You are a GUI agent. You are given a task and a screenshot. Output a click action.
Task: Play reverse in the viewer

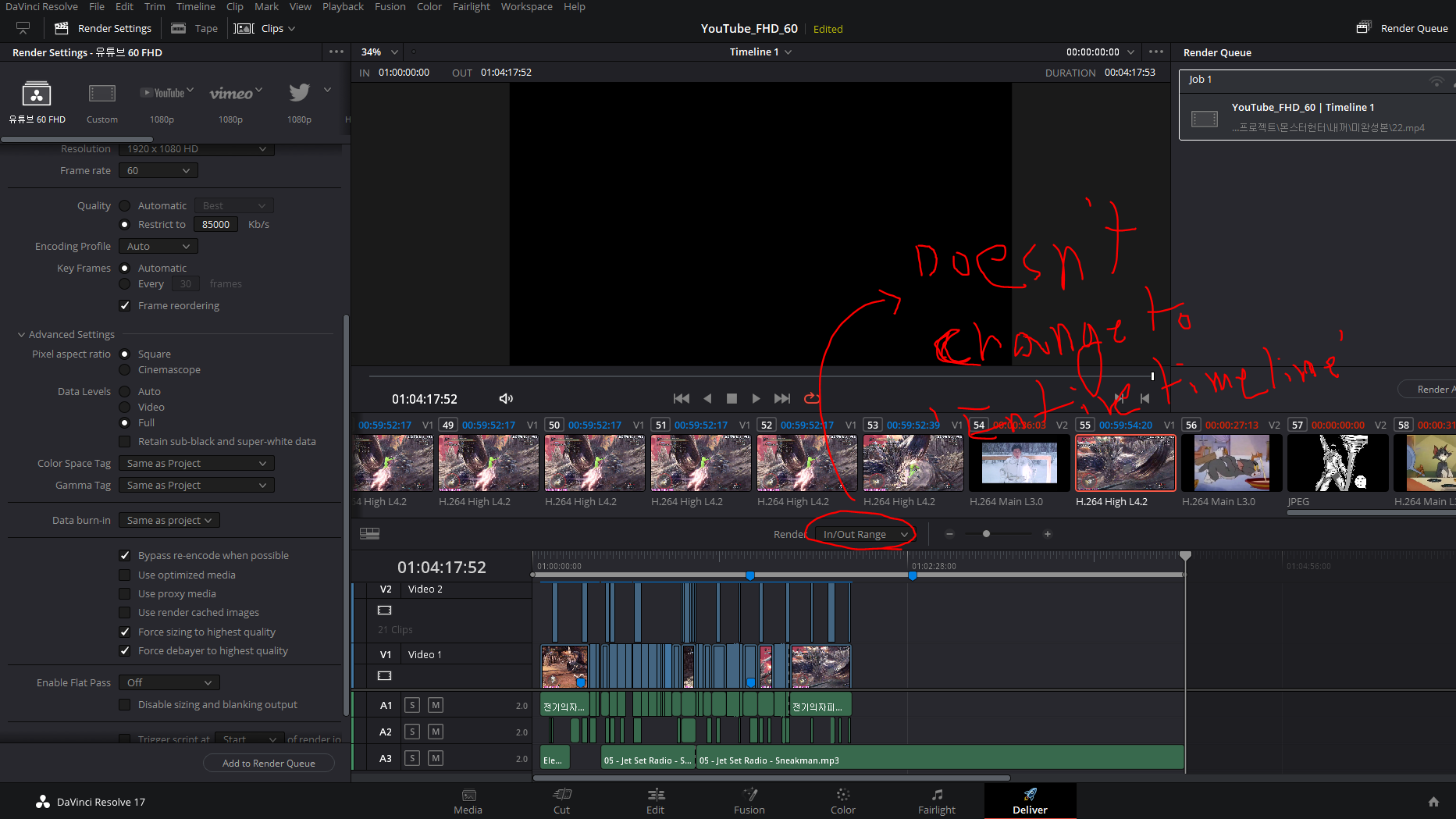pyautogui.click(x=707, y=398)
